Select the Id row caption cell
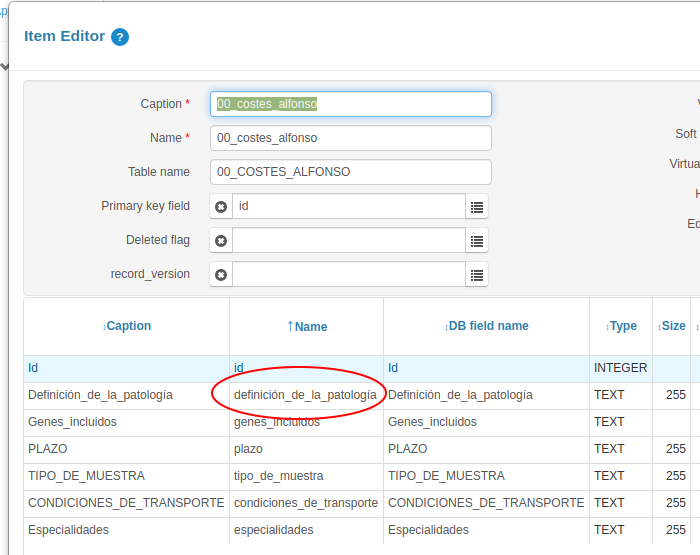Image resolution: width=700 pixels, height=555 pixels. tap(127, 368)
